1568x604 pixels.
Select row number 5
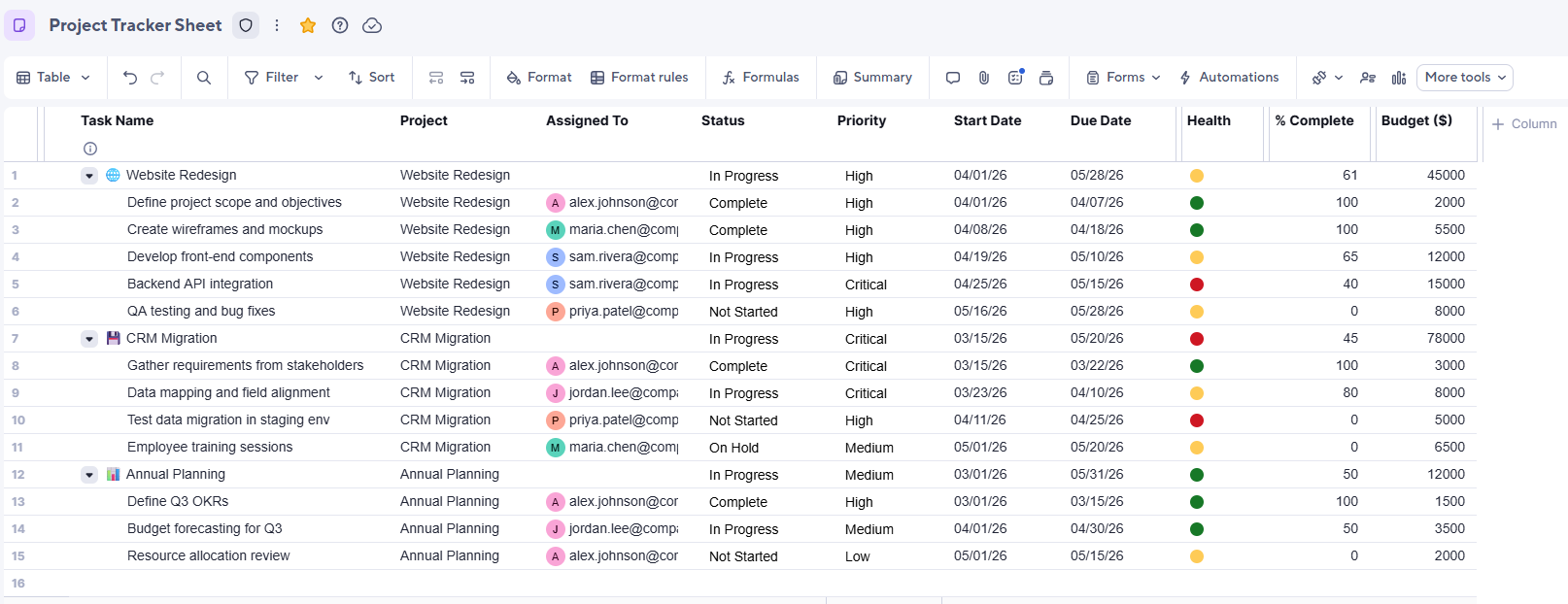(16, 285)
